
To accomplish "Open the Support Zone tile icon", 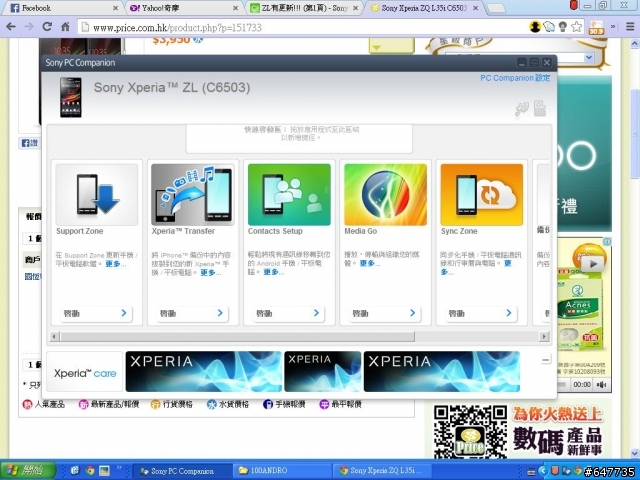I will (97, 195).
